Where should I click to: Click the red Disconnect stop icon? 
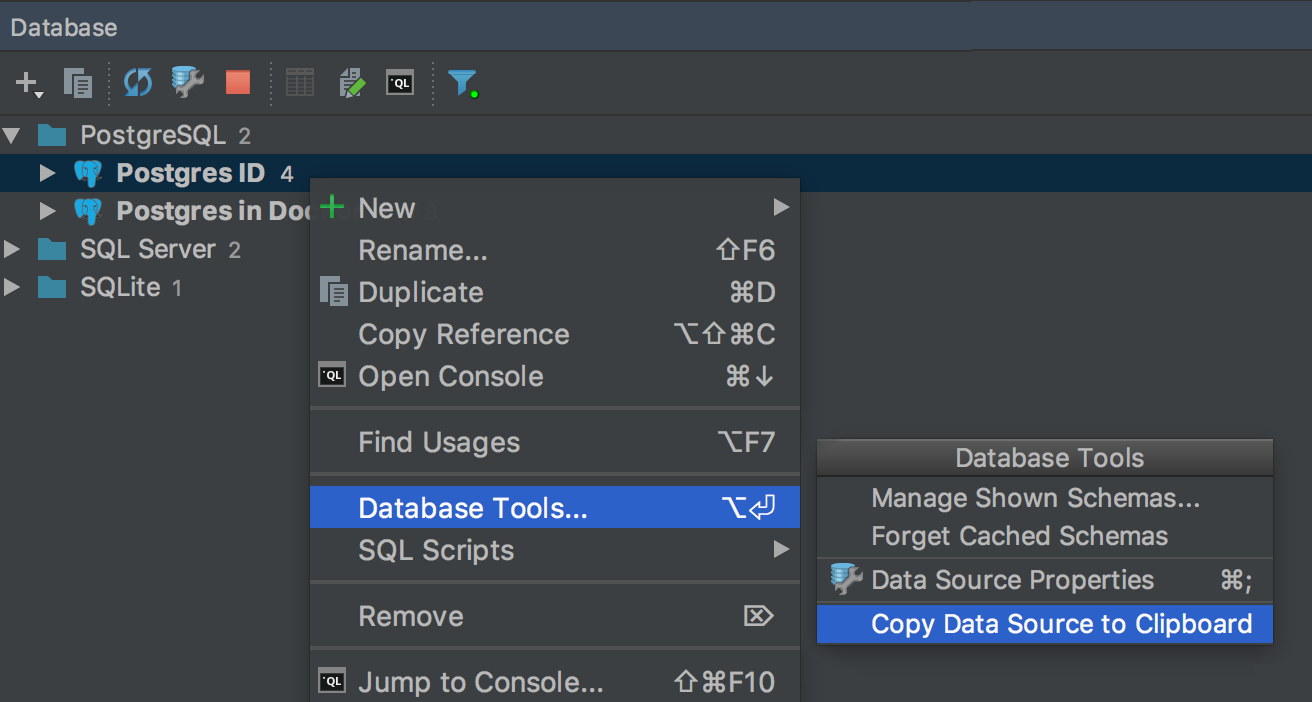[238, 82]
